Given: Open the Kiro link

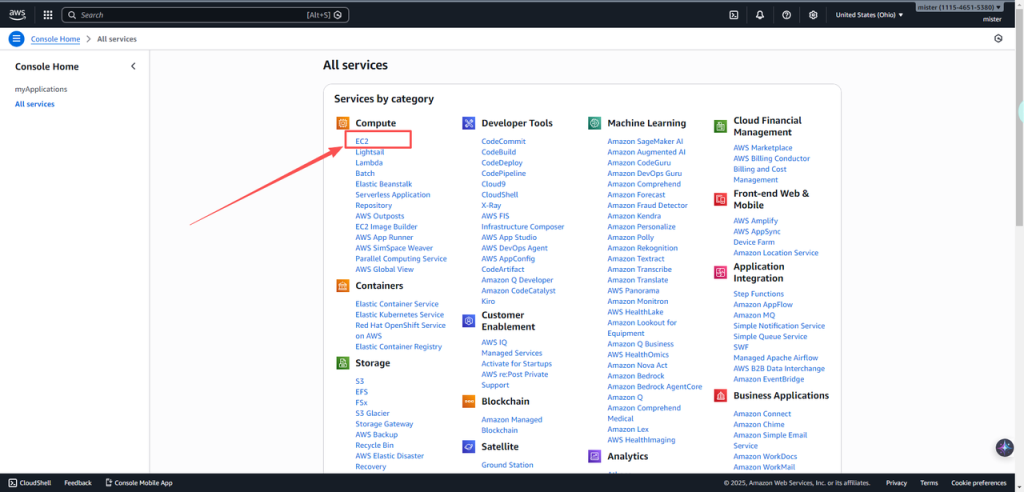Looking at the screenshot, I should click(x=488, y=301).
